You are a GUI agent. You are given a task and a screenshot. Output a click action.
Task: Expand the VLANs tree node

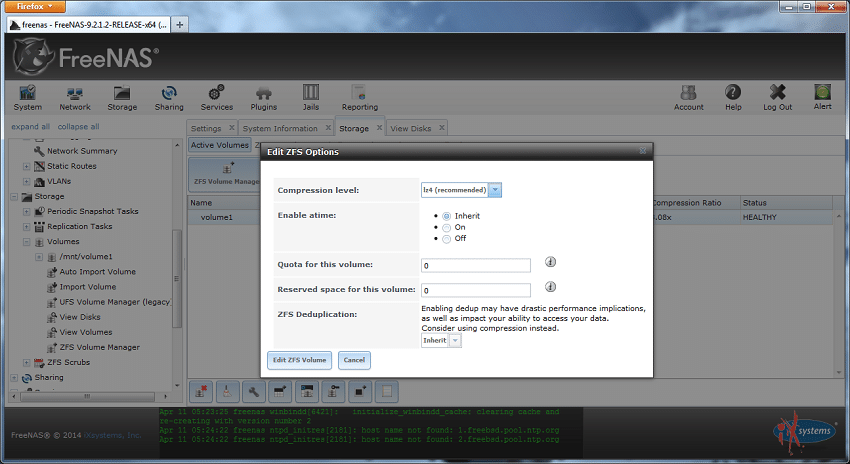[27, 181]
